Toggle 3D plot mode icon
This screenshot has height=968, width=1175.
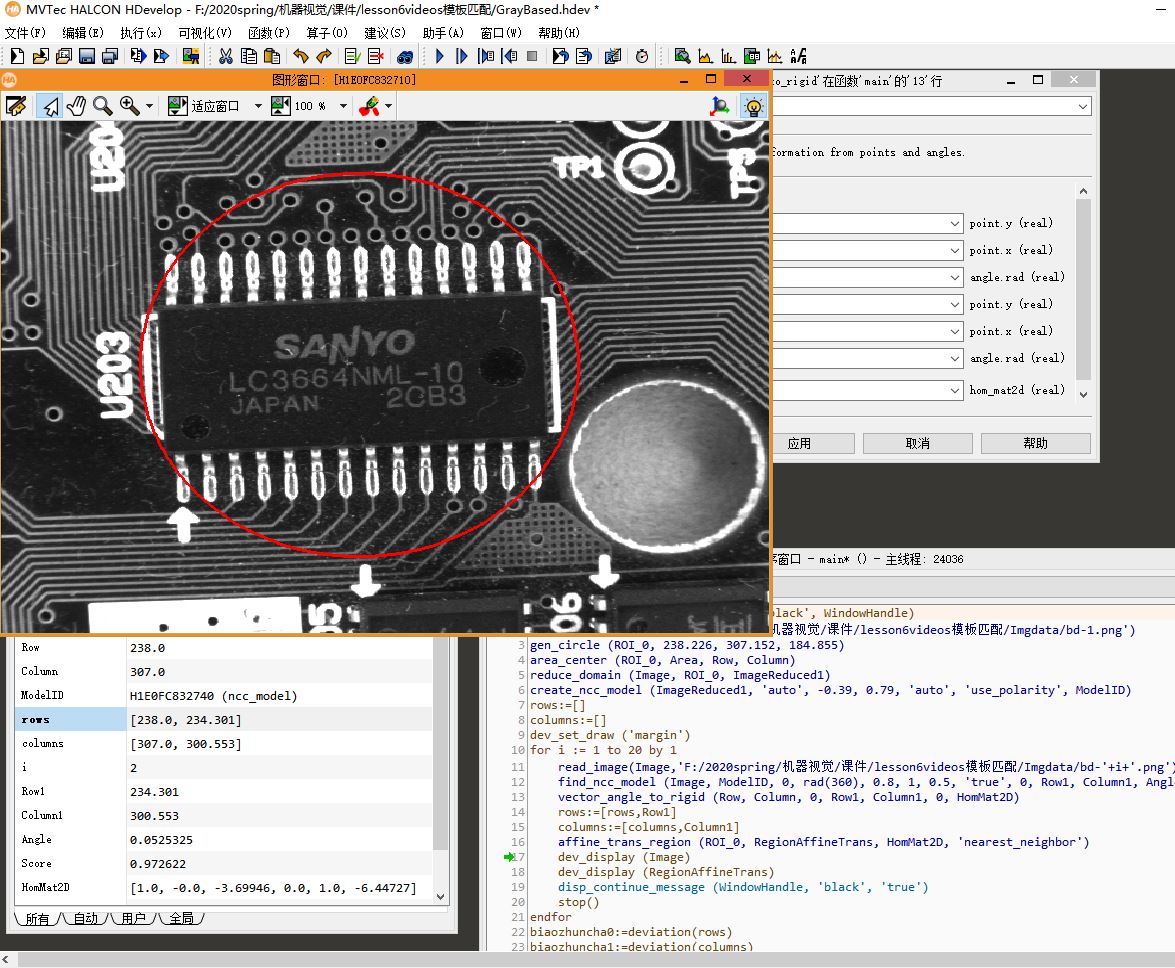(720, 106)
